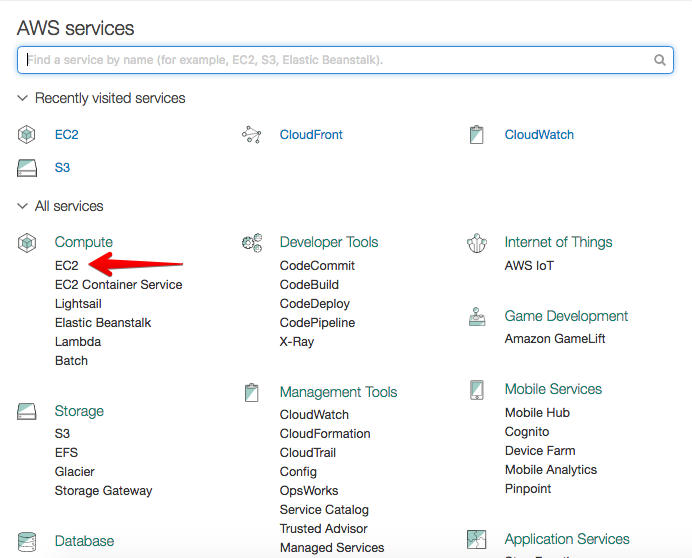Open the Database category heading
Screen dimensions: 692x558
pyautogui.click(x=84, y=541)
